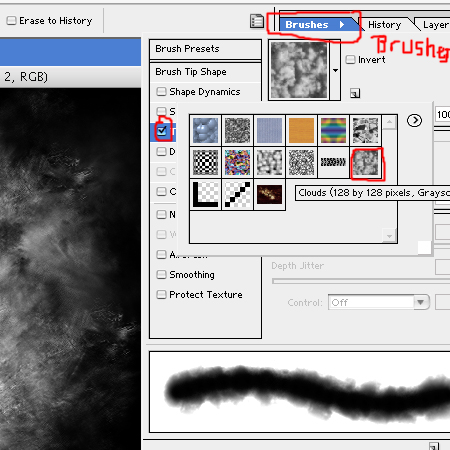Switch to the Layers tab

(x=436, y=25)
